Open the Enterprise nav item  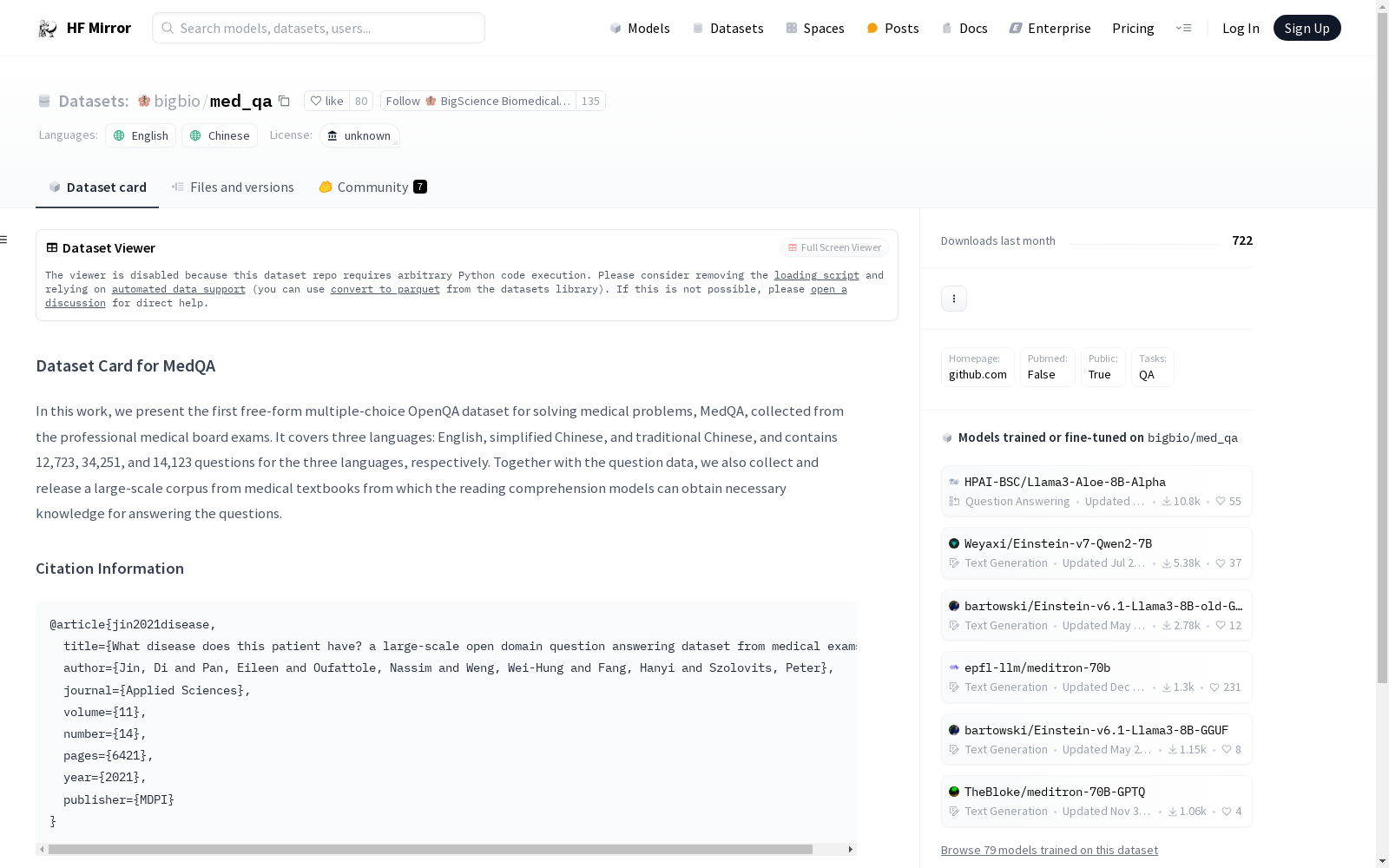[1050, 28]
